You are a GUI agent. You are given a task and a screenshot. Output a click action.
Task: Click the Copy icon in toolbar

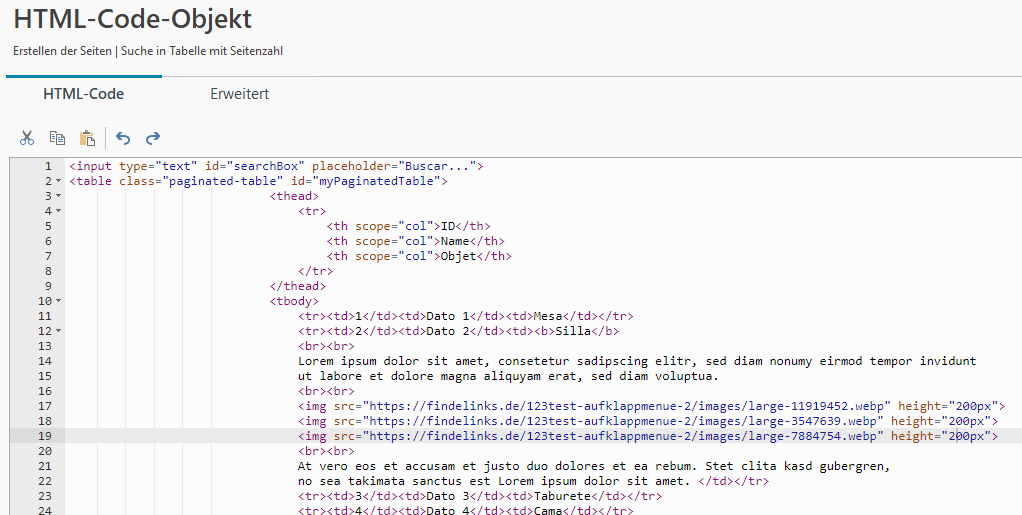57,138
